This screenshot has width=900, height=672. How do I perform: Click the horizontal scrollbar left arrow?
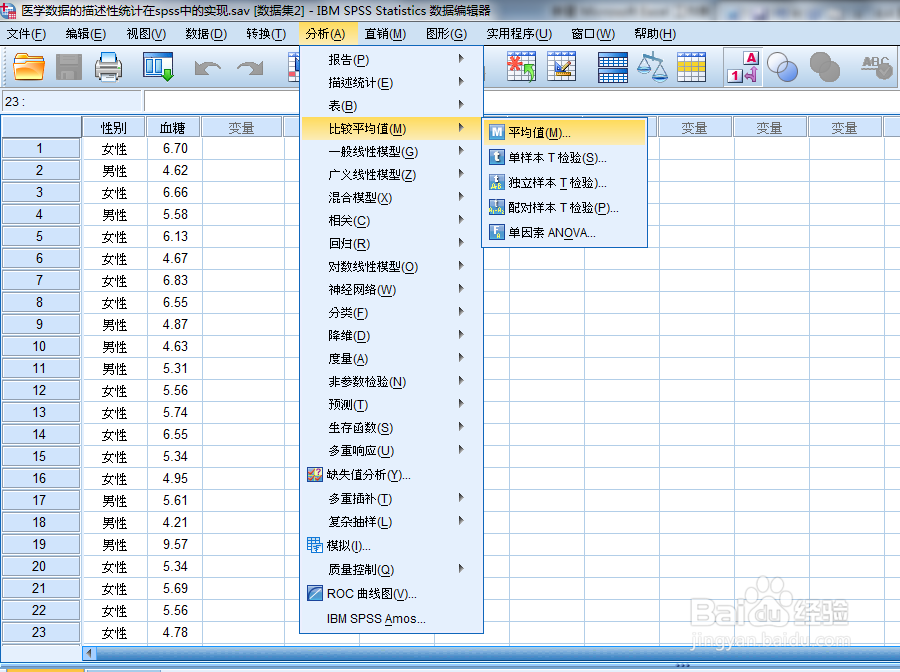(x=89, y=653)
